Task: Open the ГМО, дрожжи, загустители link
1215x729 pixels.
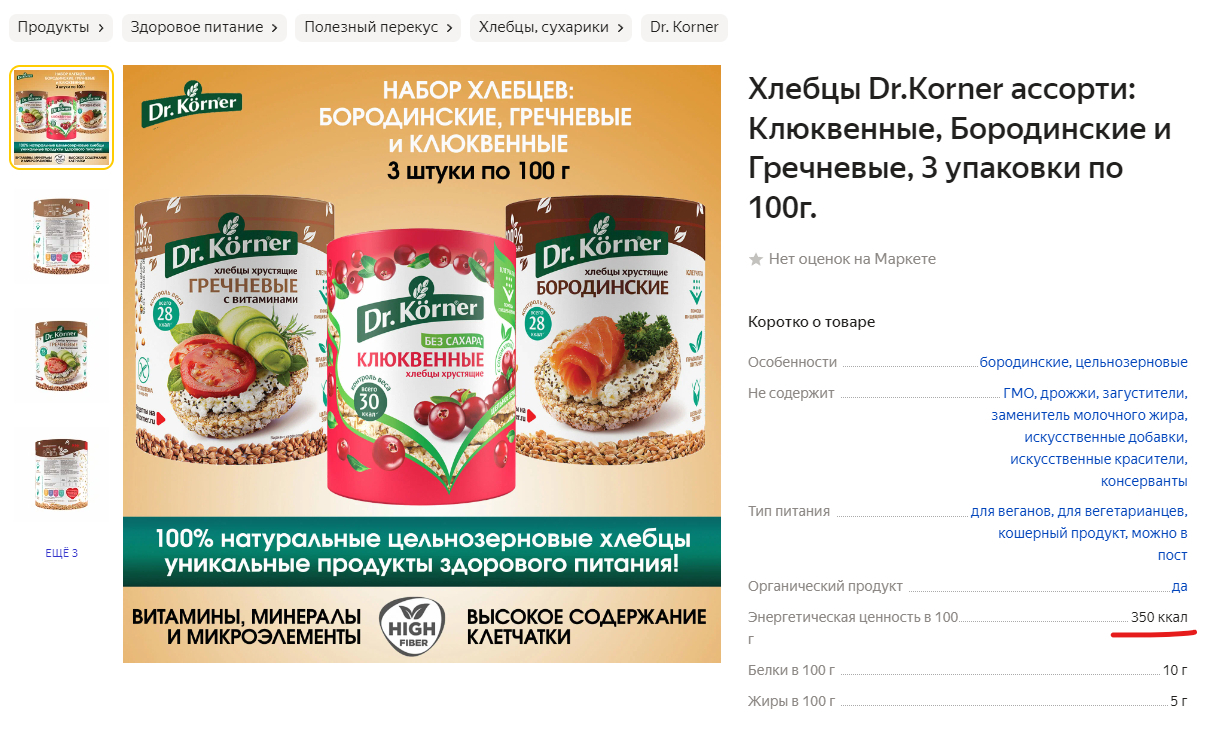Action: (1095, 393)
